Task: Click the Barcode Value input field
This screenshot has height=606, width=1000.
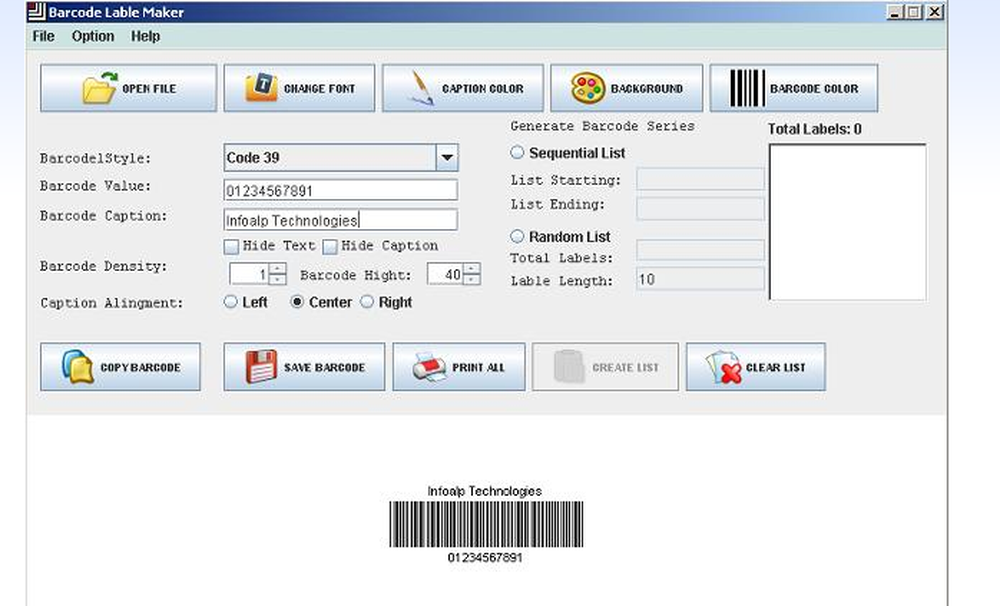Action: tap(341, 190)
